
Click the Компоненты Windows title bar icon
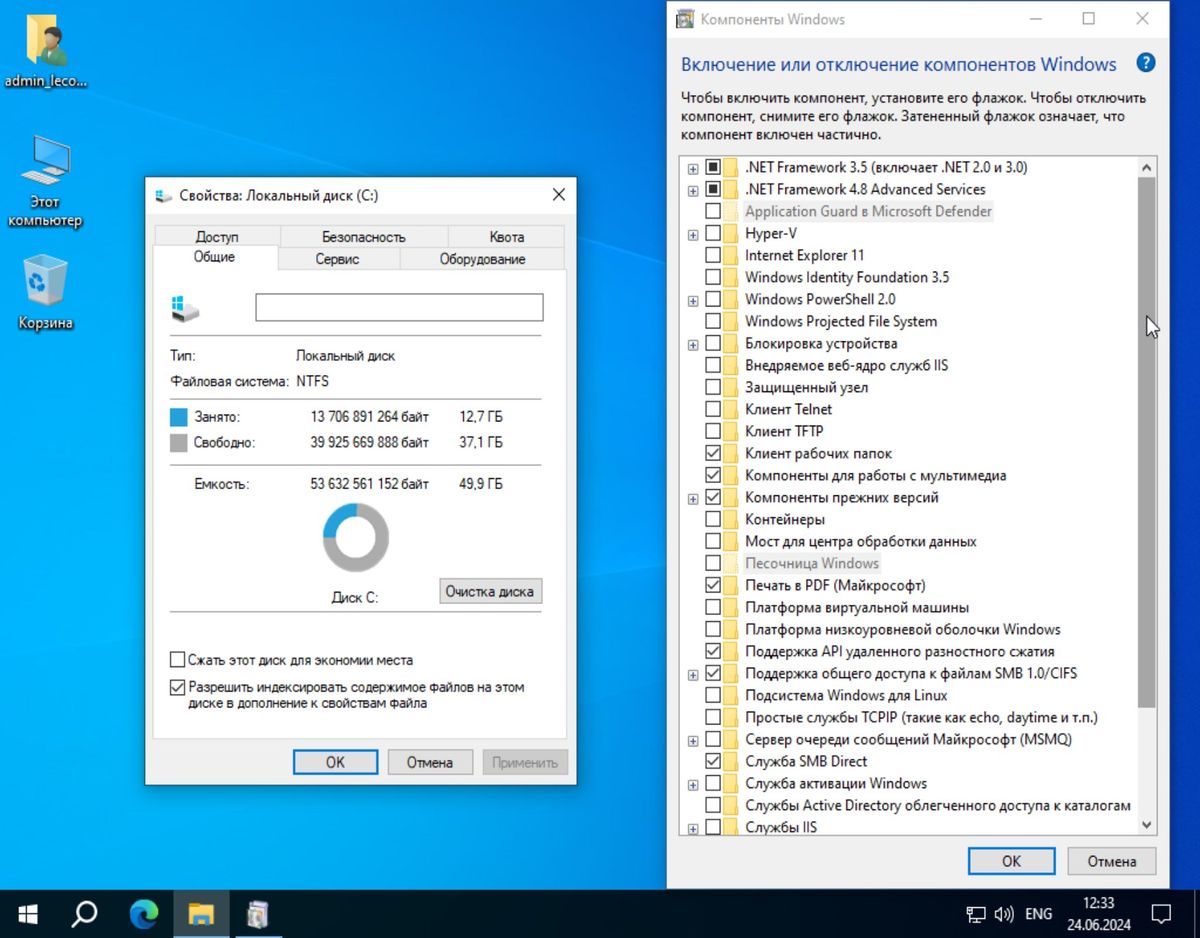[685, 19]
